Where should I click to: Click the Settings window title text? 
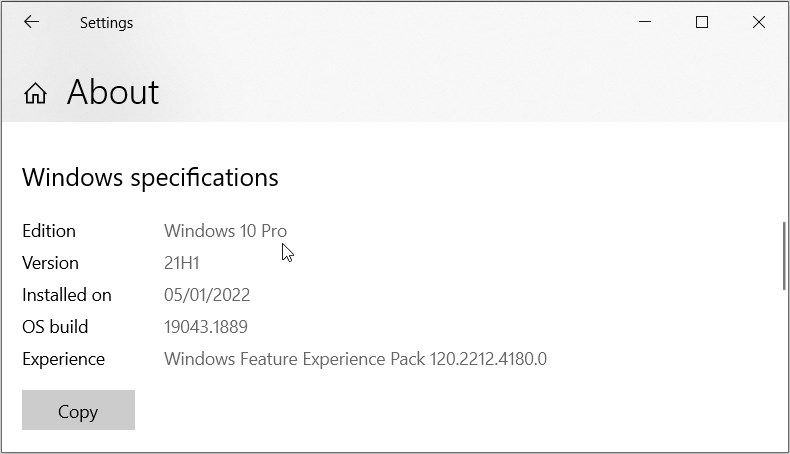(x=106, y=23)
